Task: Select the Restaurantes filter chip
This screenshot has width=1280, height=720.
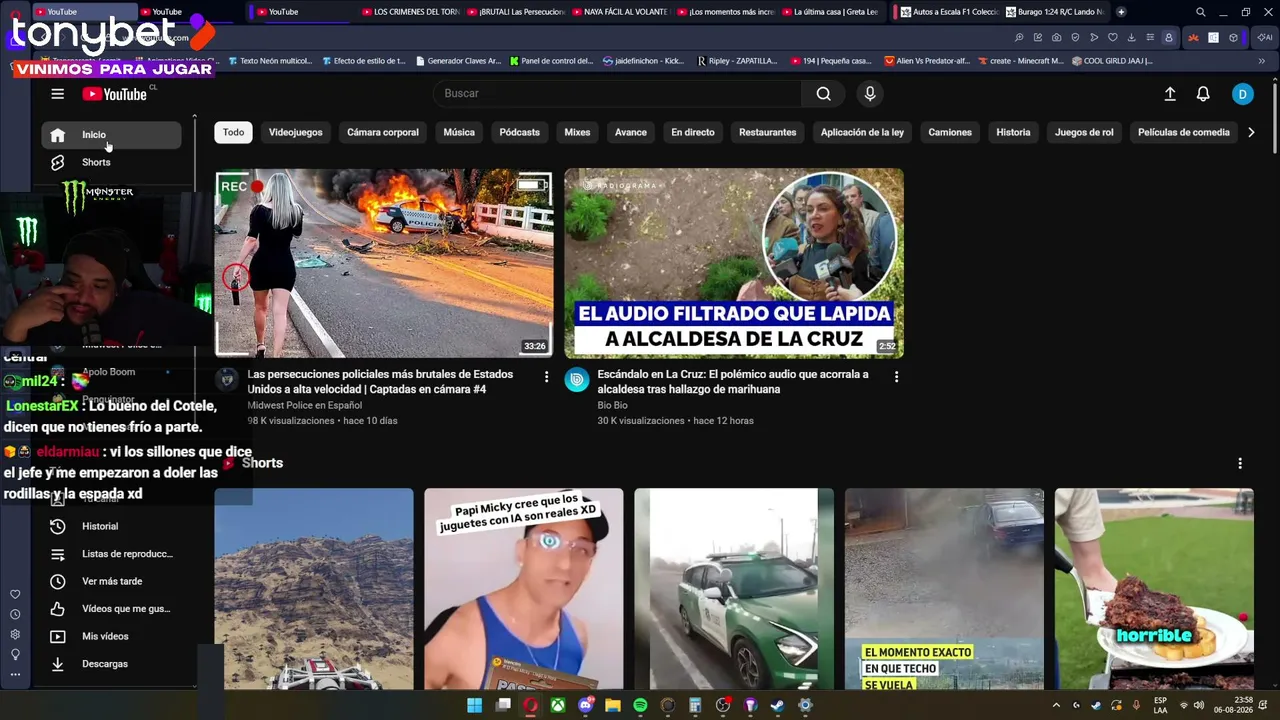Action: [768, 132]
